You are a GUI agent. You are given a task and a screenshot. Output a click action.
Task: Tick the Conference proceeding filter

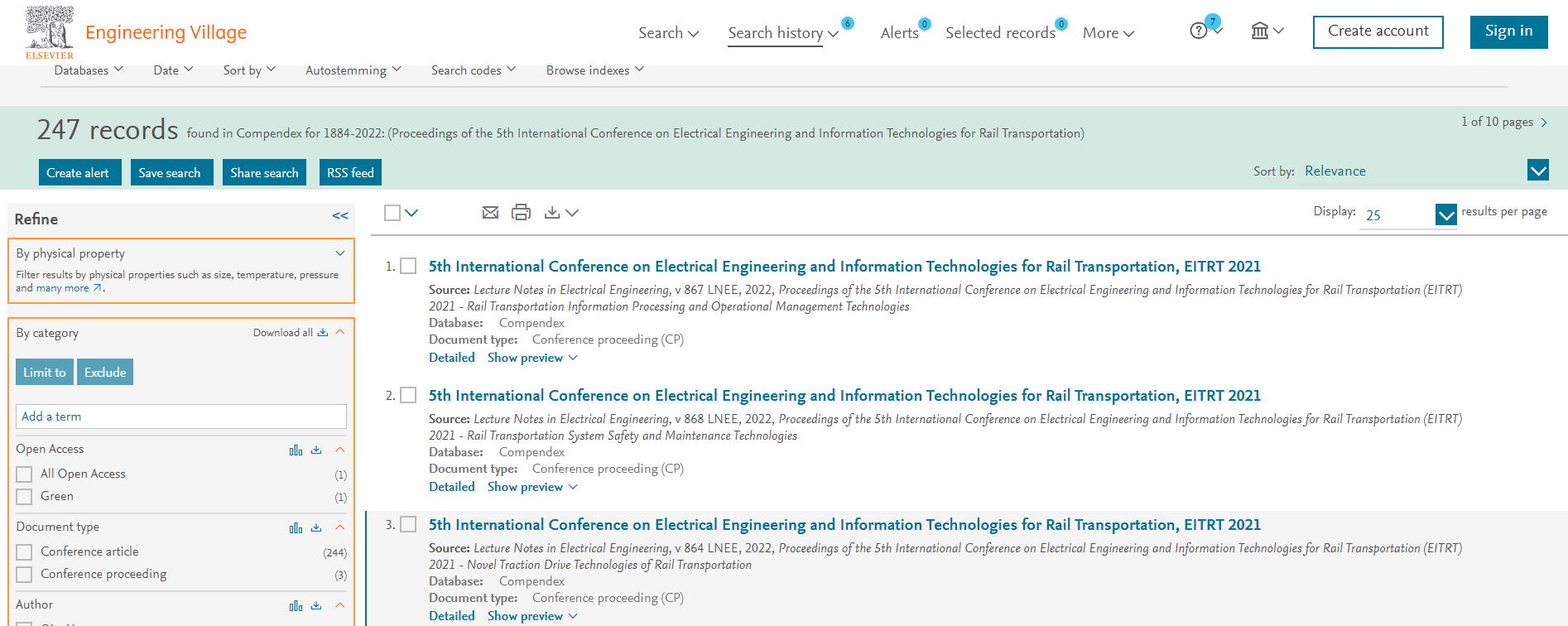[25, 575]
